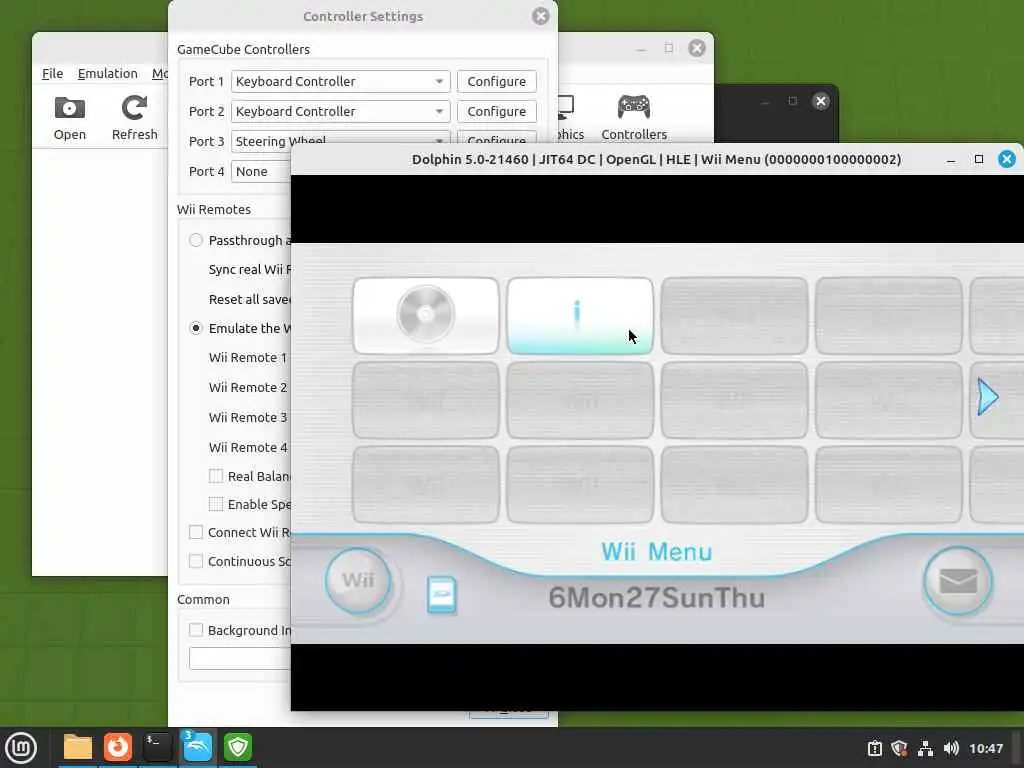1024x768 pixels.
Task: Click the Wii Menu date text
Action: 656,598
